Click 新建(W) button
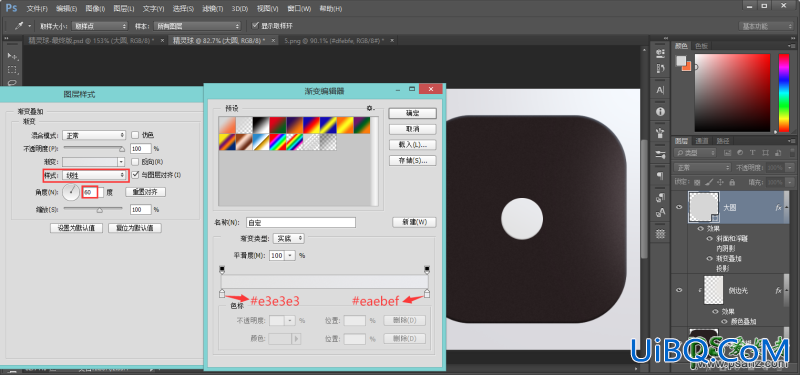Screen dimensions: 800x375 [414, 222]
